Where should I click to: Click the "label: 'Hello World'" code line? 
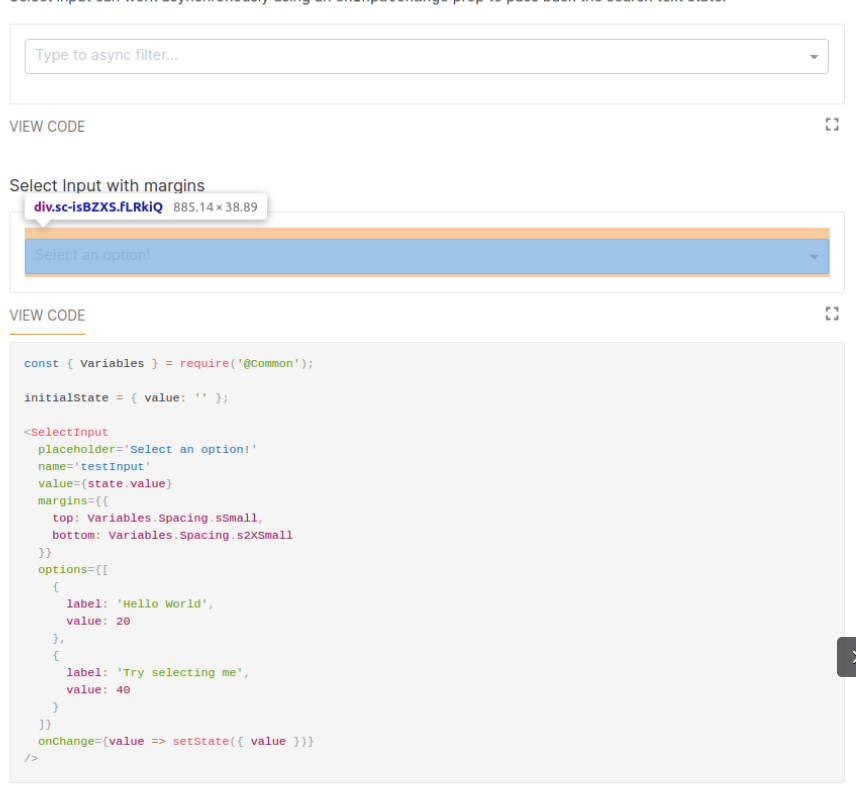140,604
